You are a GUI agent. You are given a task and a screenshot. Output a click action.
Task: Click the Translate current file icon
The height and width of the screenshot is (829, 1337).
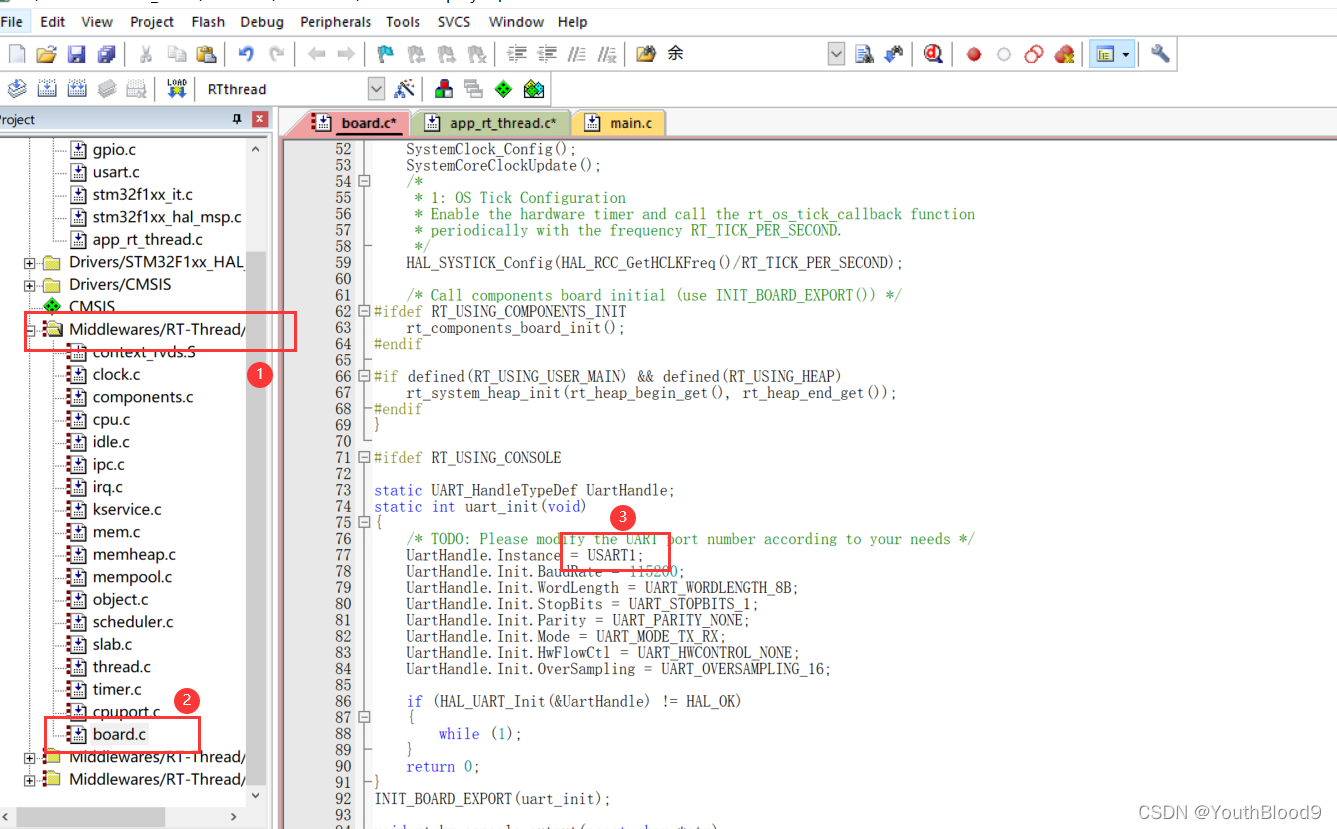click(17, 89)
